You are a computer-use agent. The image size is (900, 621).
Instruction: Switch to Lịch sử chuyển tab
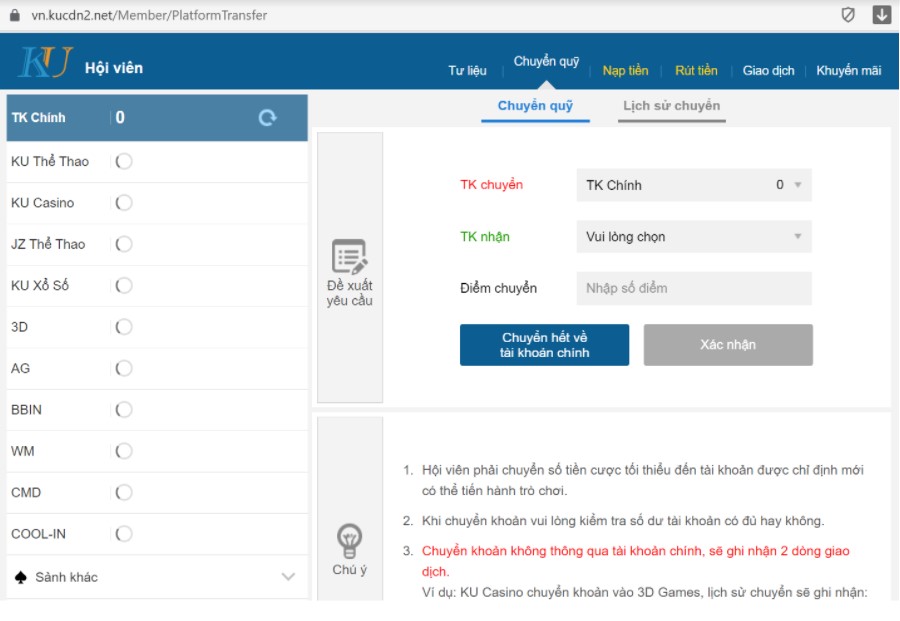point(672,106)
